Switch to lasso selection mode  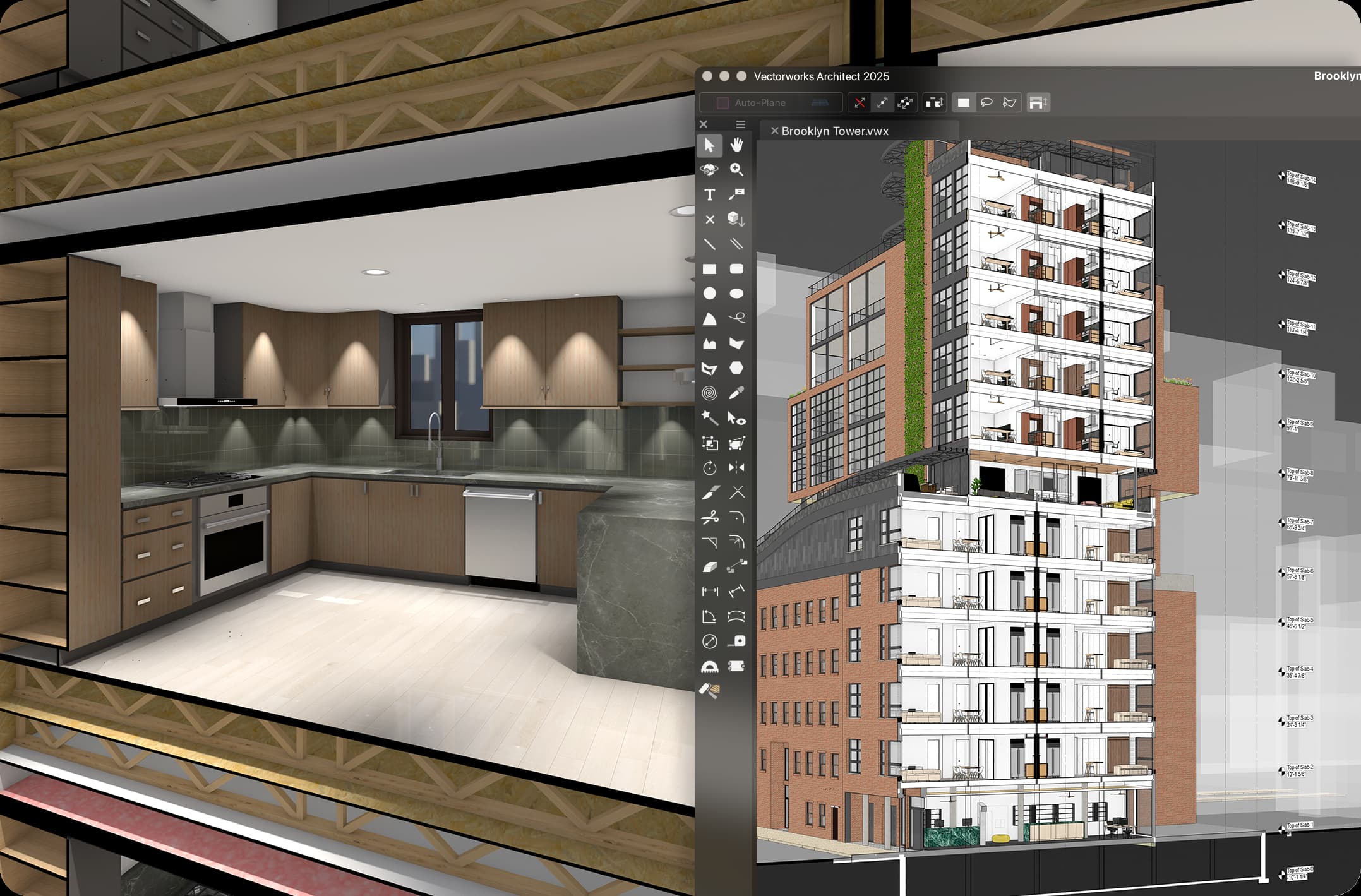point(986,102)
